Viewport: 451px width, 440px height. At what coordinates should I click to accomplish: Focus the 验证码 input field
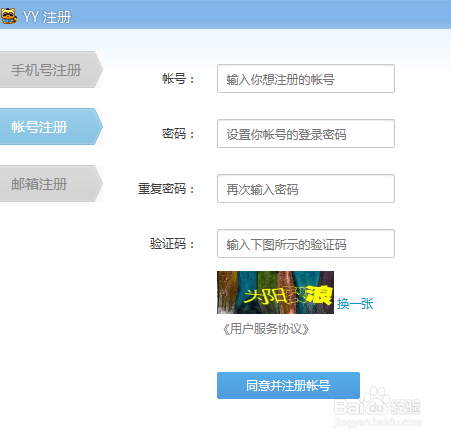(x=306, y=244)
